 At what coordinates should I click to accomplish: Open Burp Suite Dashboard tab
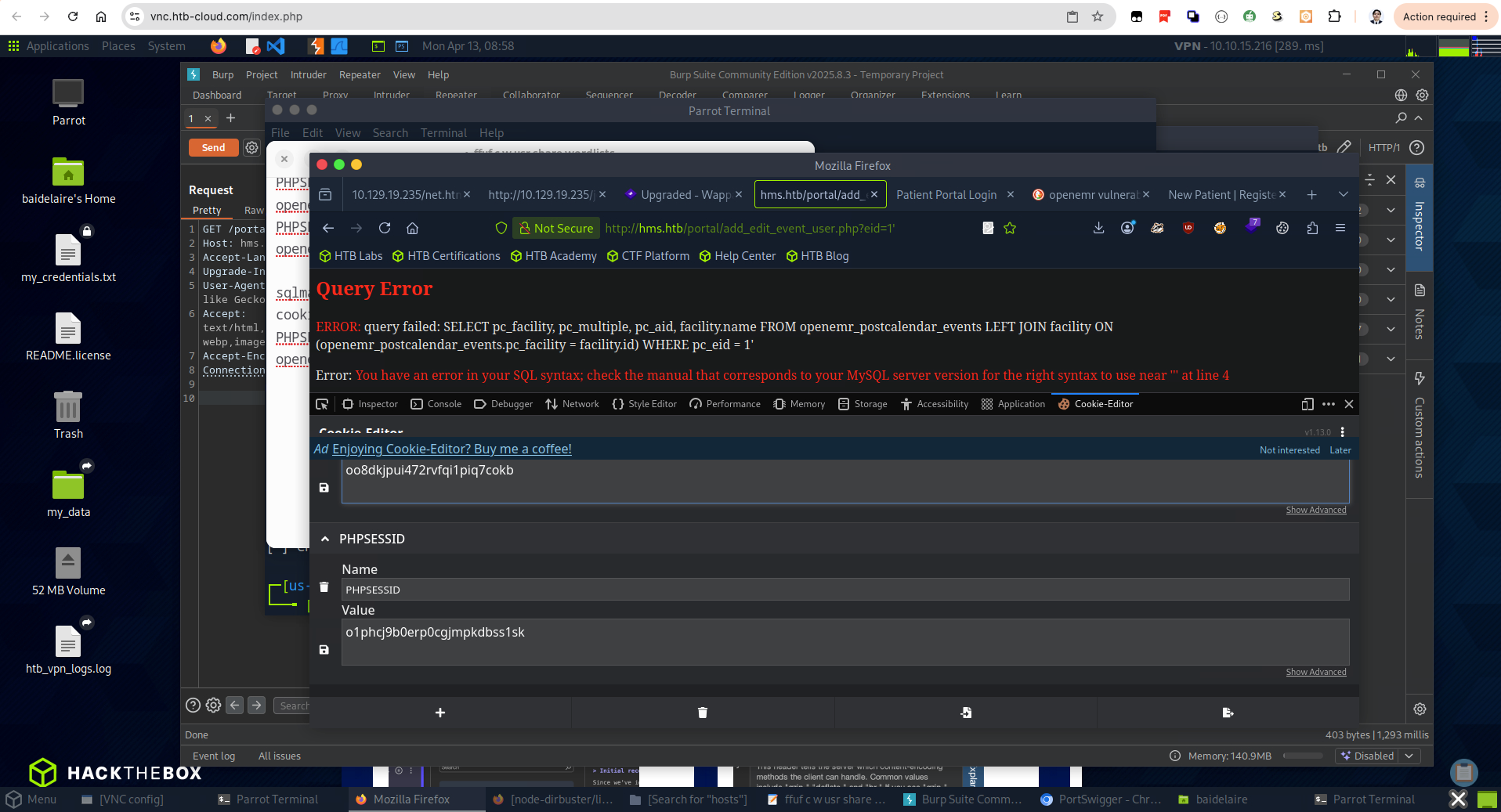pos(217,96)
